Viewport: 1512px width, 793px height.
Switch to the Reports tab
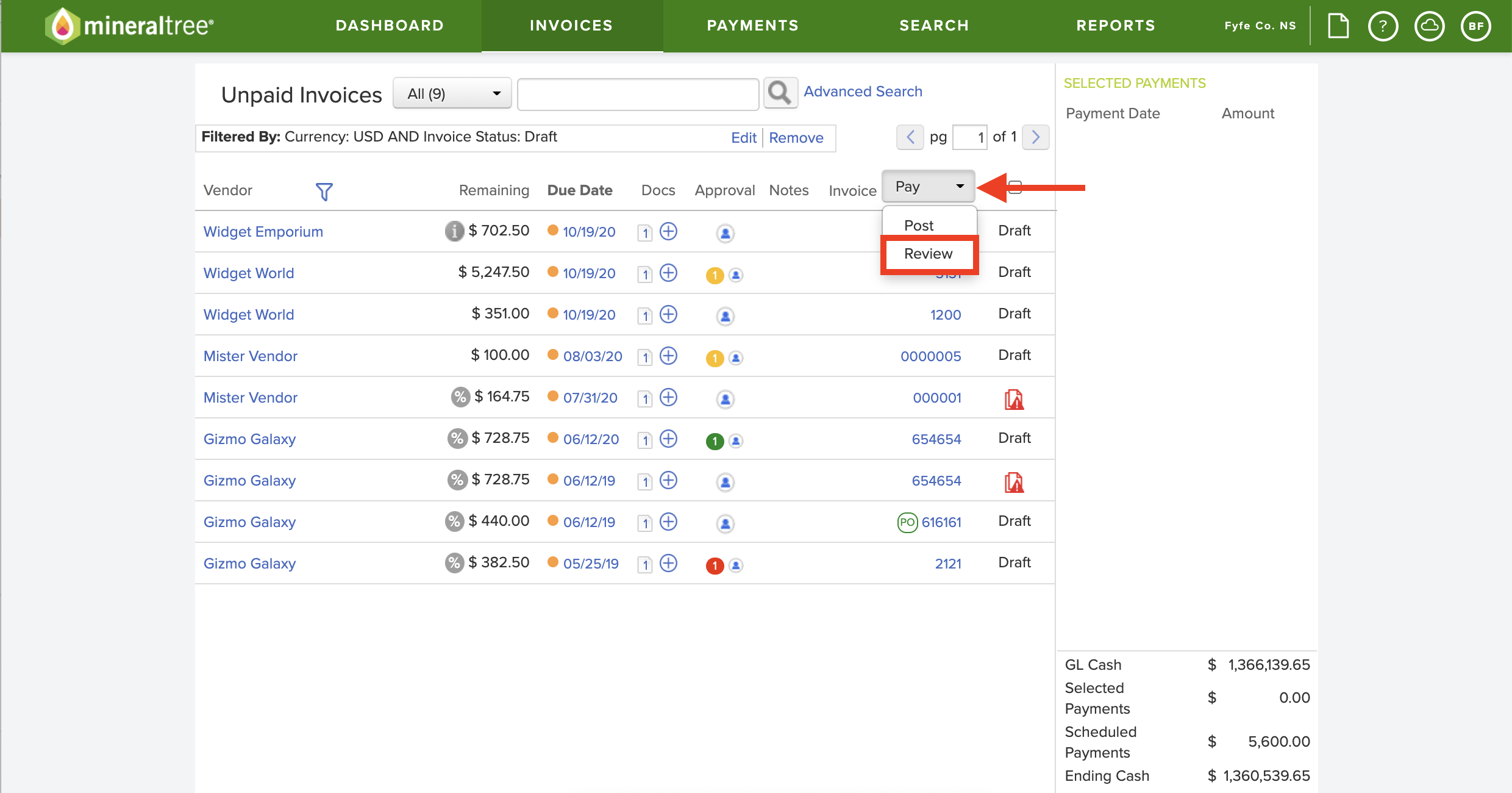tap(1116, 26)
